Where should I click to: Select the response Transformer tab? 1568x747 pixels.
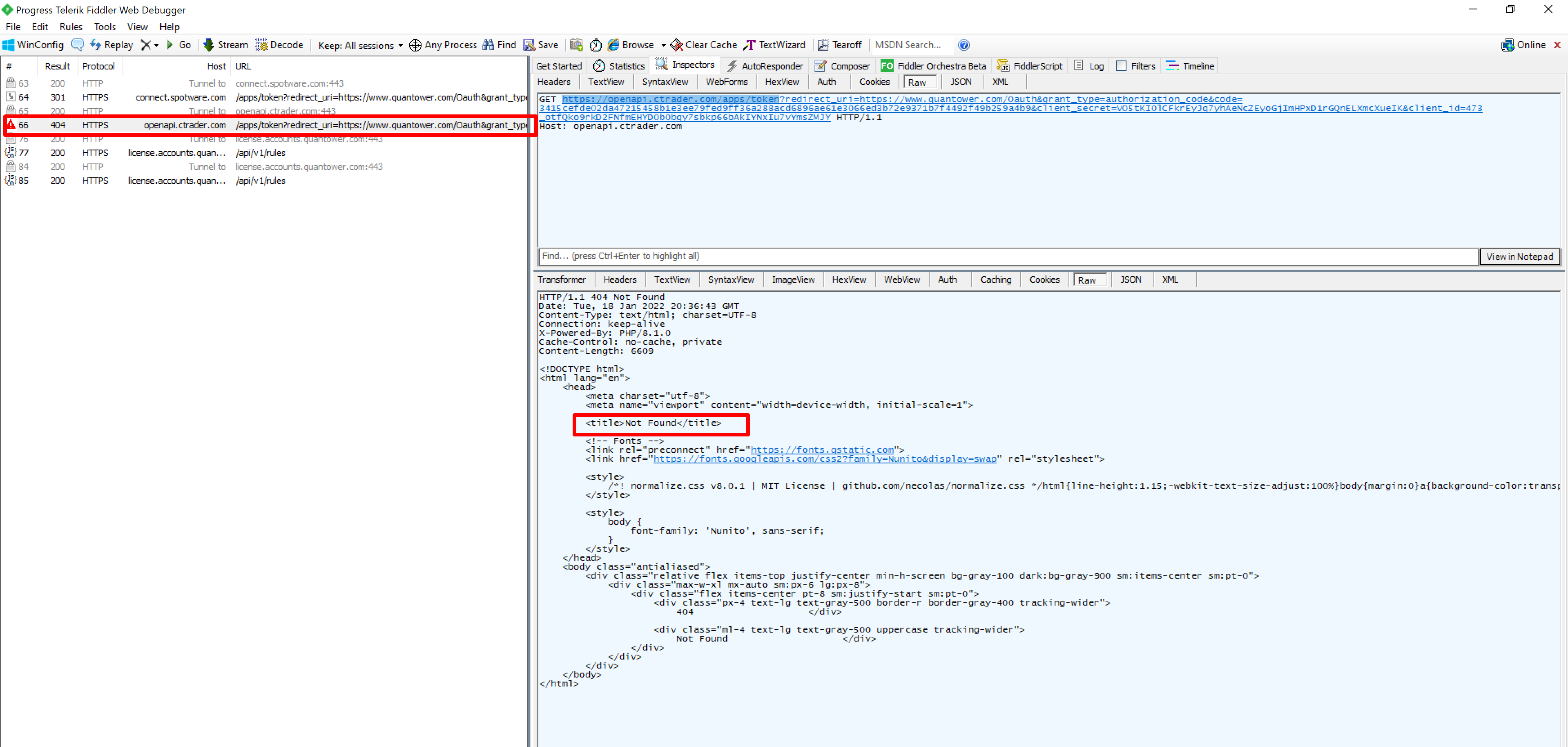click(561, 280)
